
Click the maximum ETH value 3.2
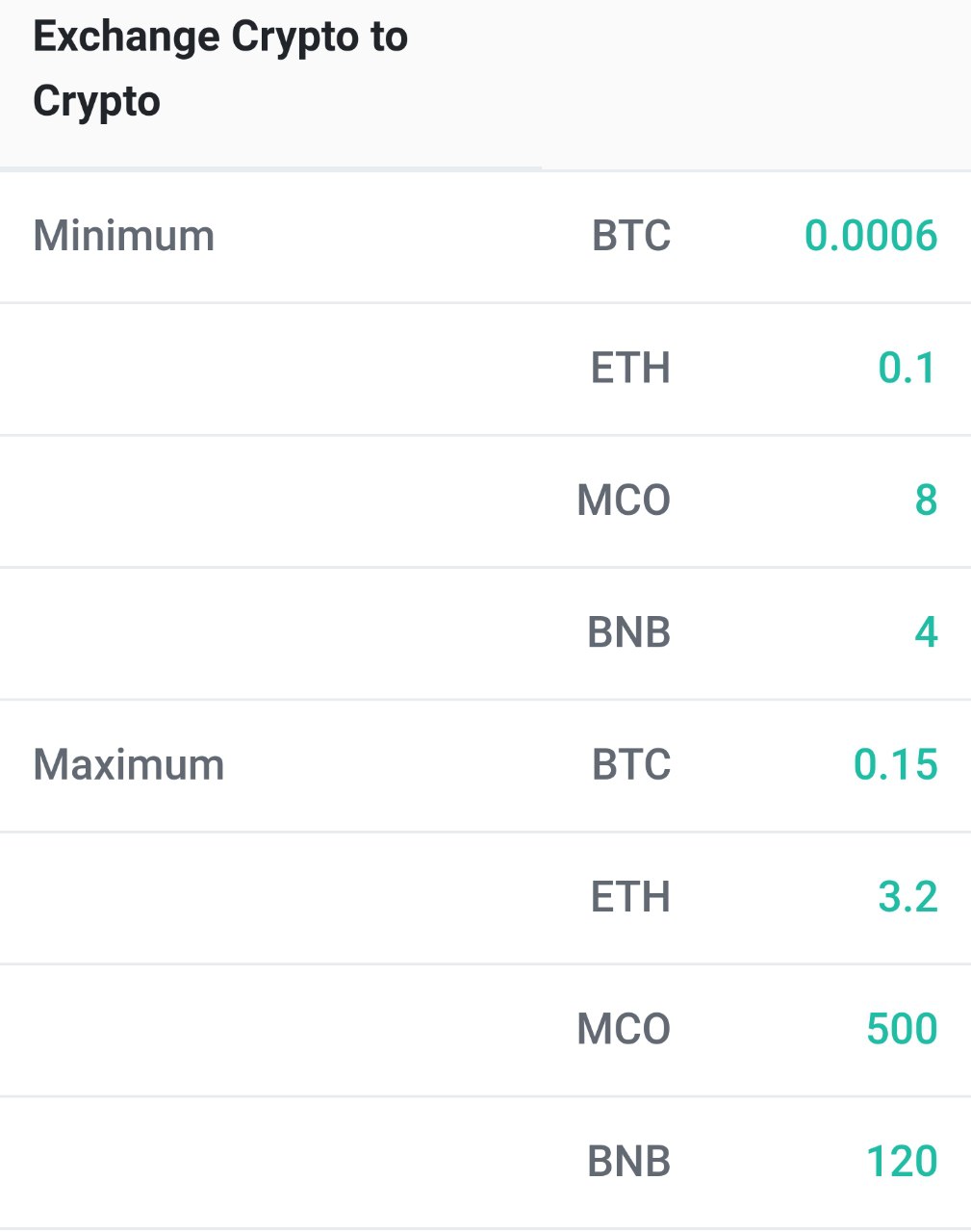click(x=907, y=897)
